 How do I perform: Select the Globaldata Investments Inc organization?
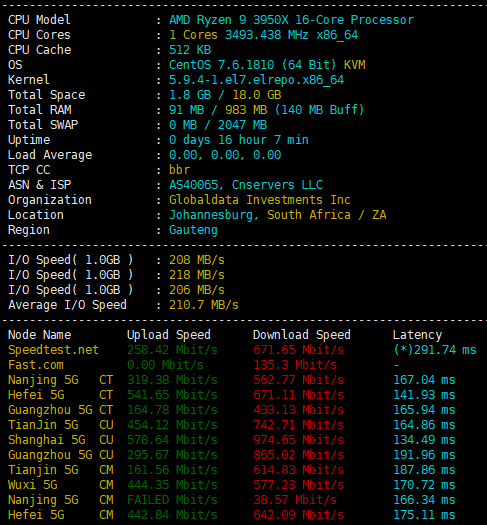260,200
